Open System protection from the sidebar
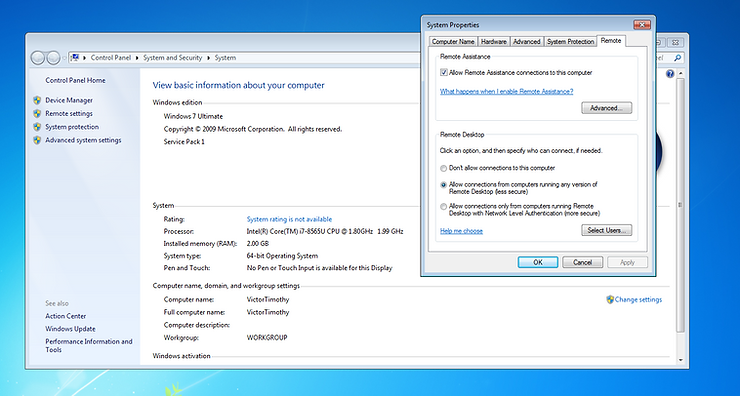Screen dimensions: 740x396 tap(72, 126)
